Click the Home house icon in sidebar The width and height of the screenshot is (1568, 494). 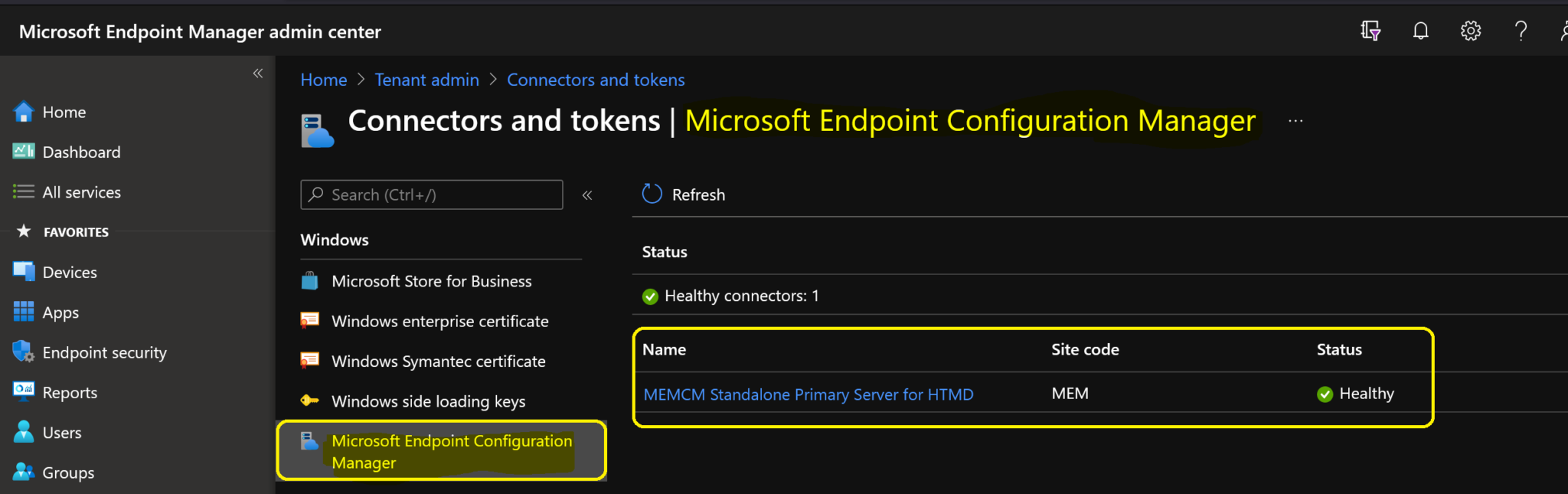[x=24, y=112]
